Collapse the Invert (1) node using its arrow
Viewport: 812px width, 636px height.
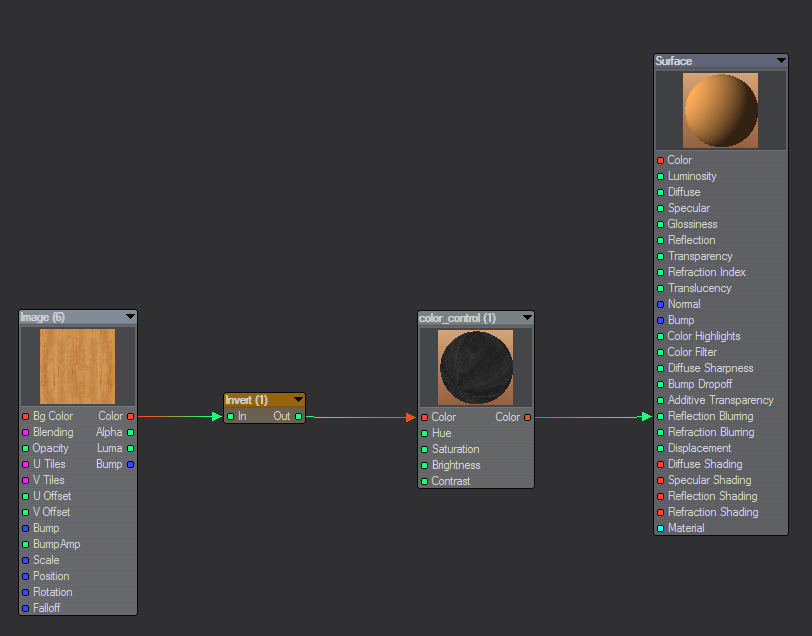click(297, 400)
